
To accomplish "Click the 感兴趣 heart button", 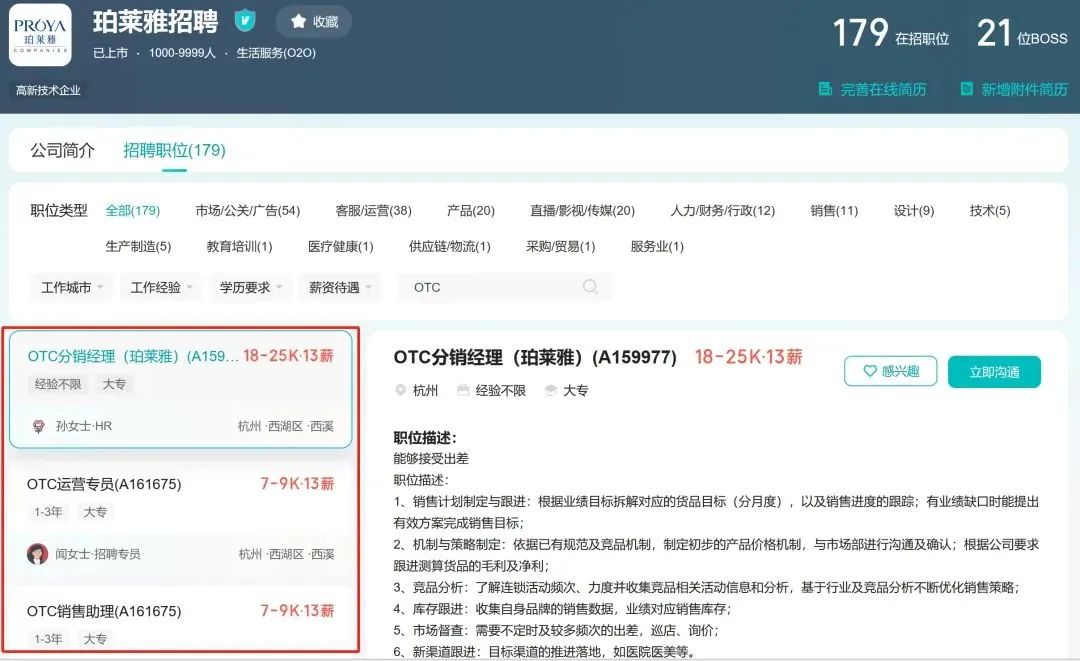I will point(891,371).
